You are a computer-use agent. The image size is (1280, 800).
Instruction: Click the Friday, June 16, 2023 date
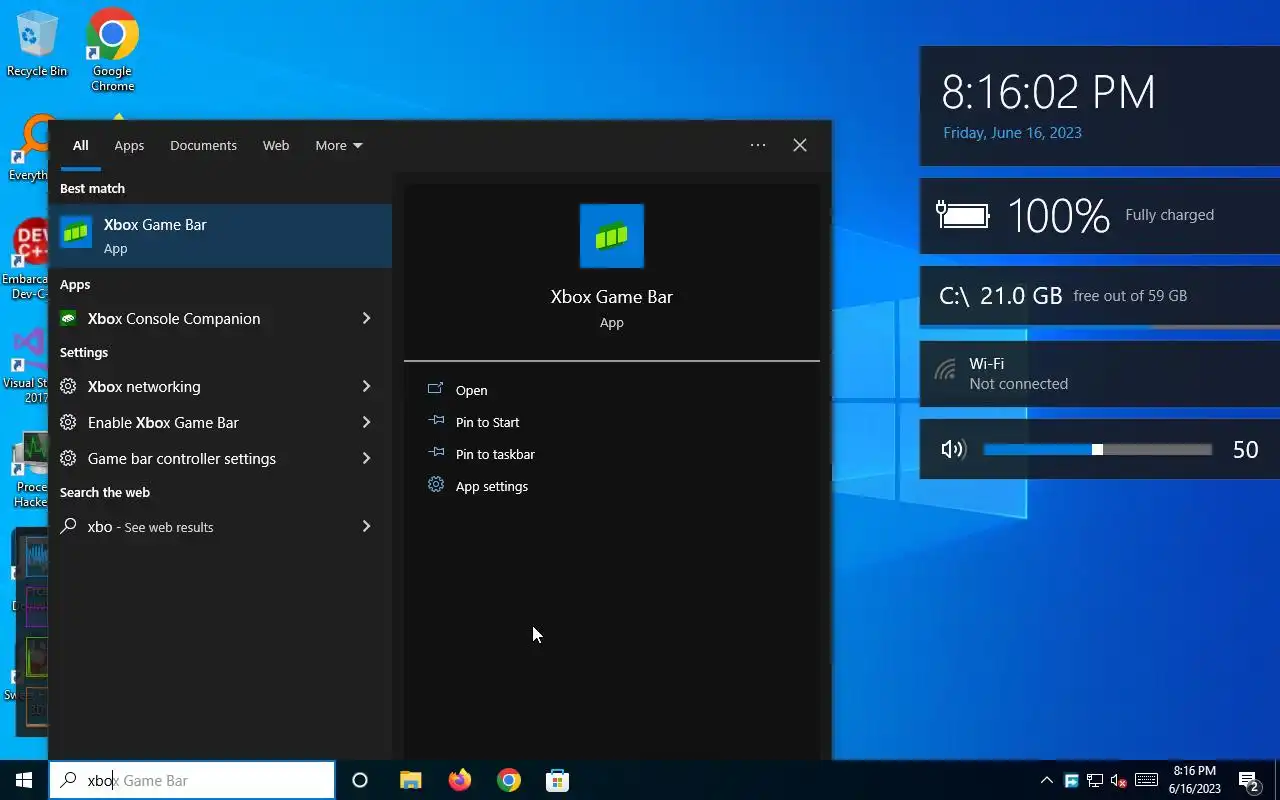1012,132
